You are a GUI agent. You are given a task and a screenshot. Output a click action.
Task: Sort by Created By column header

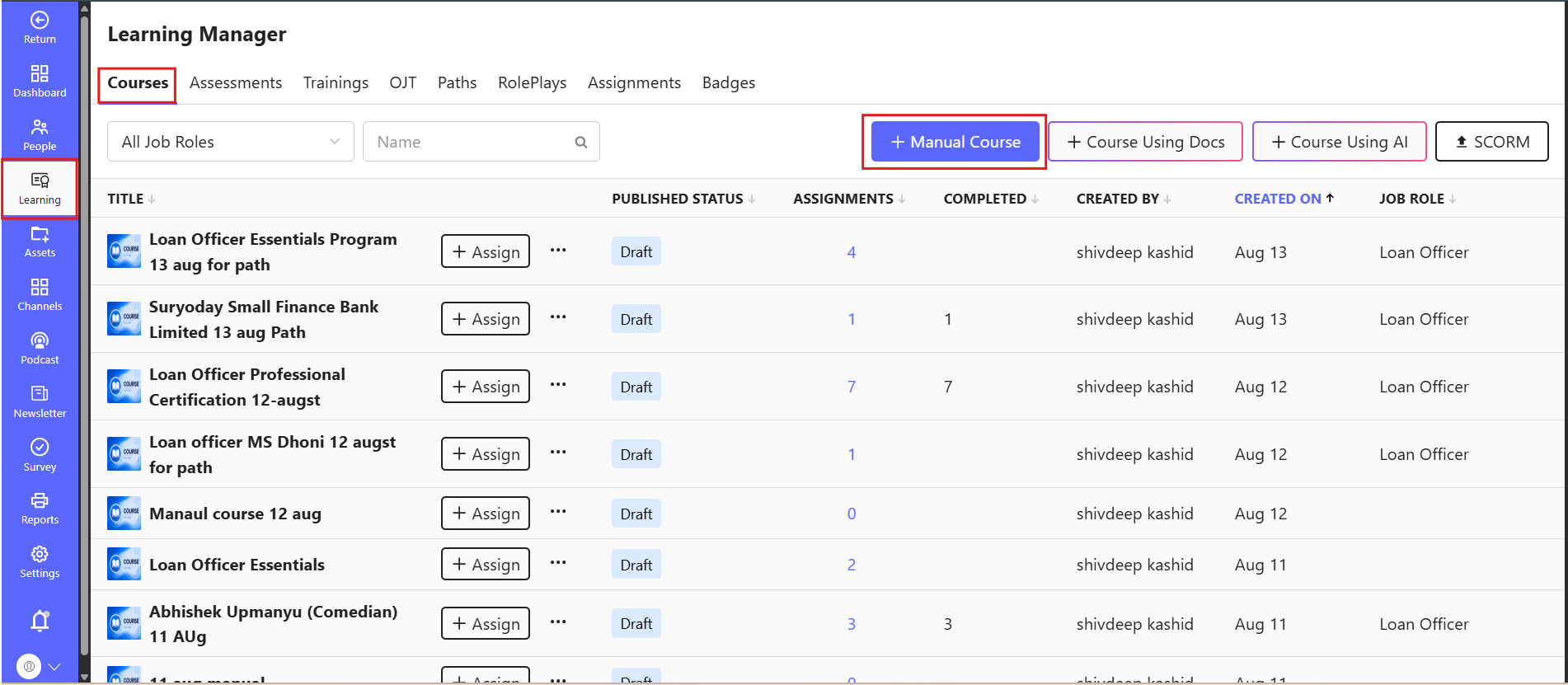1124,199
